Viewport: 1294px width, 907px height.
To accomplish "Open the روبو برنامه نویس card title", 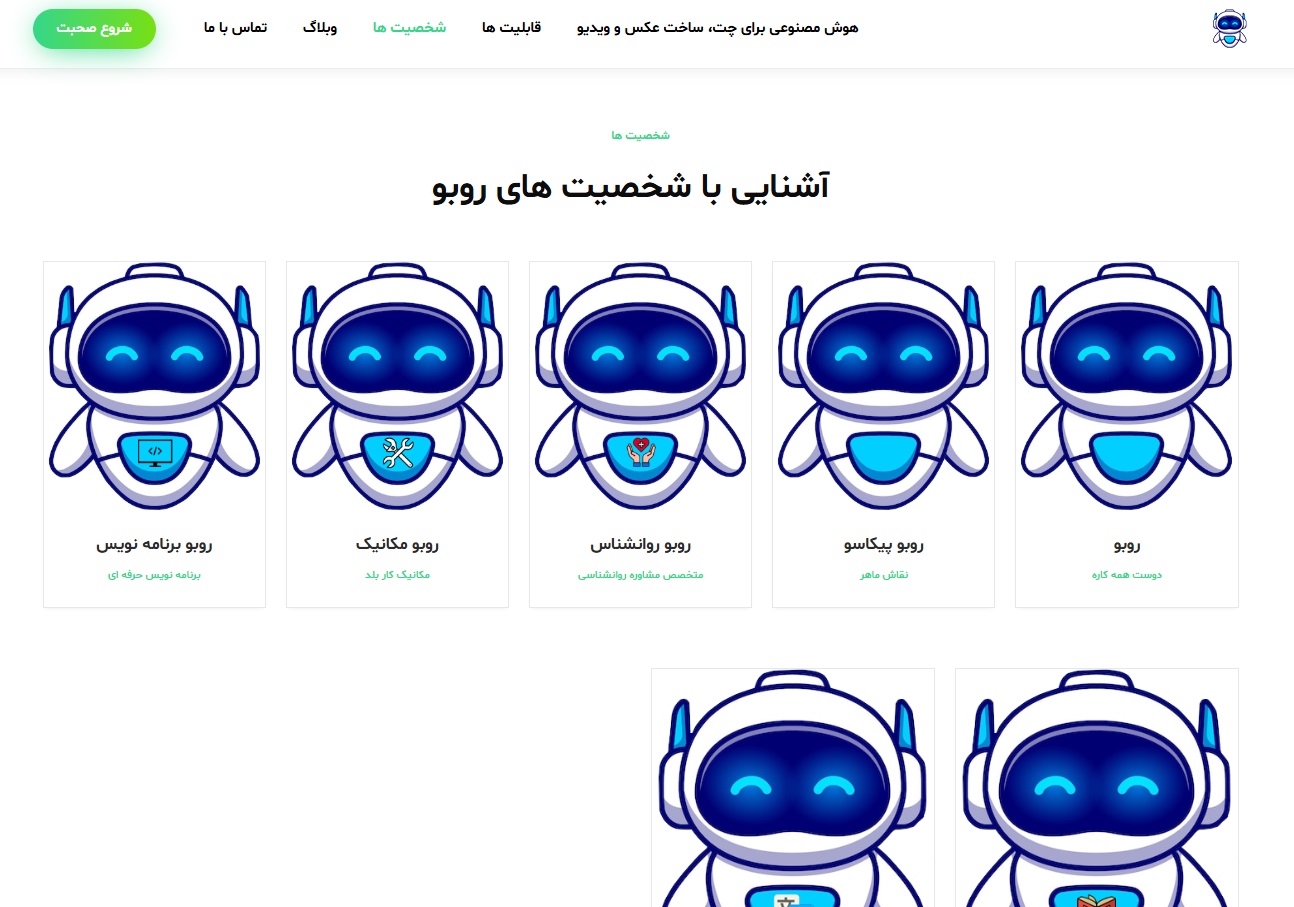I will [x=154, y=545].
